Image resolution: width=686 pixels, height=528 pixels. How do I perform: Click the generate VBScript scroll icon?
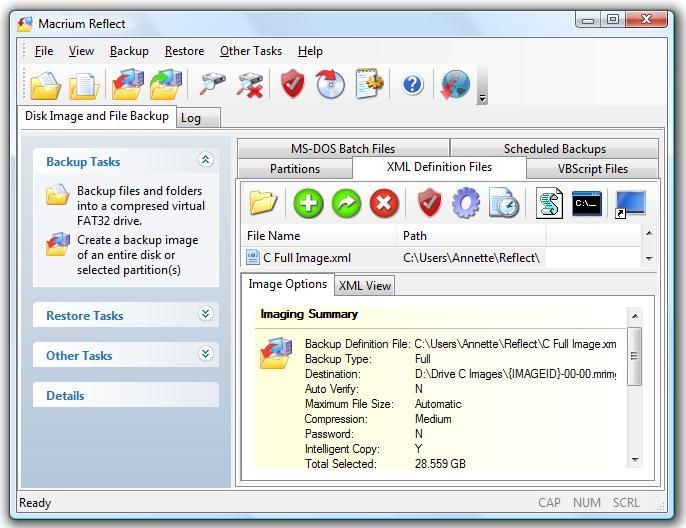[x=549, y=203]
